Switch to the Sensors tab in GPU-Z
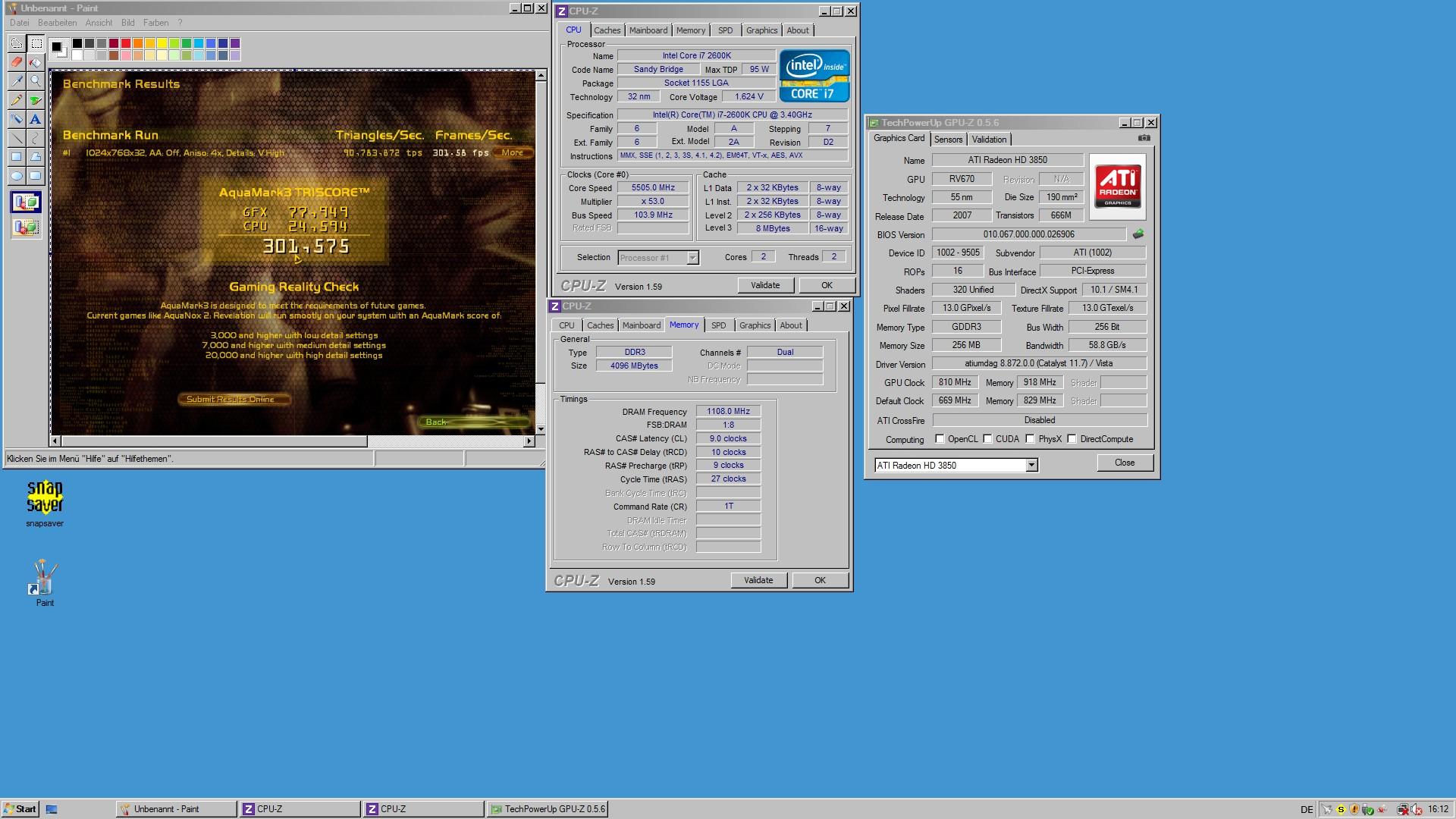 948,140
